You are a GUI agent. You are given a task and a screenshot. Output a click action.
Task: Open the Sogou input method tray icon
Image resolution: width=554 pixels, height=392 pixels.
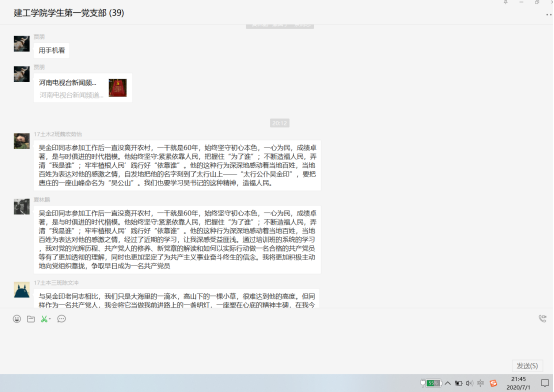pyautogui.click(x=493, y=383)
